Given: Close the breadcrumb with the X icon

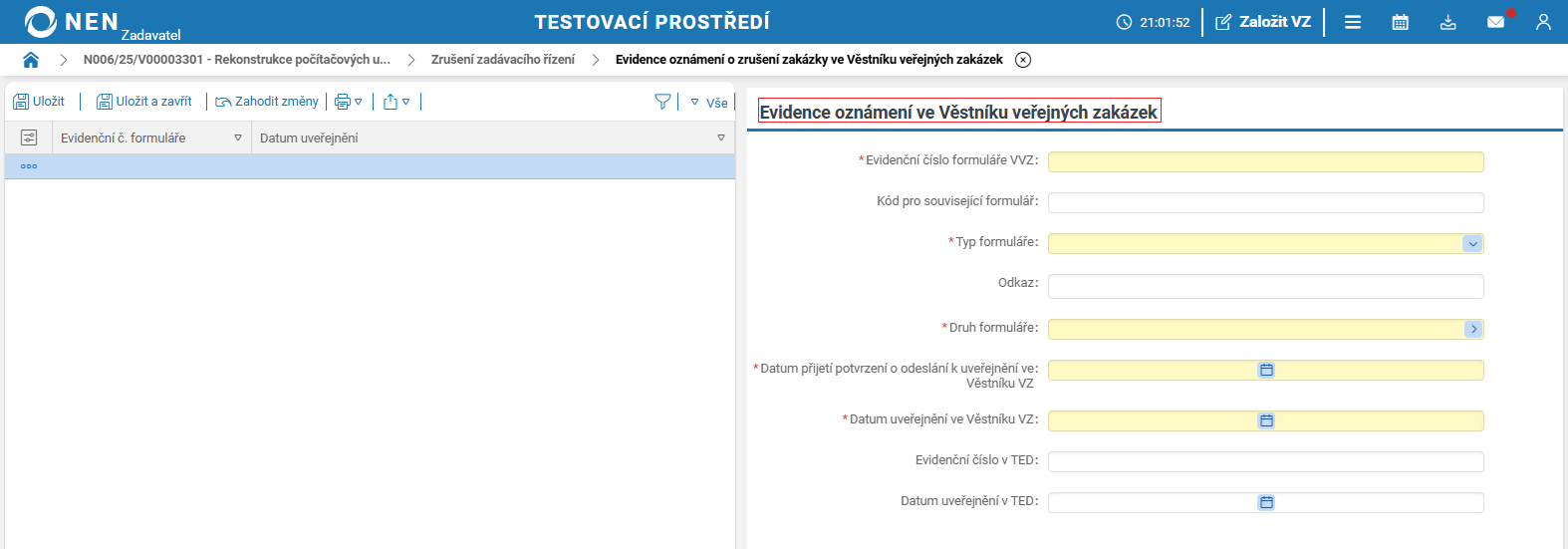Looking at the screenshot, I should coord(1023,60).
